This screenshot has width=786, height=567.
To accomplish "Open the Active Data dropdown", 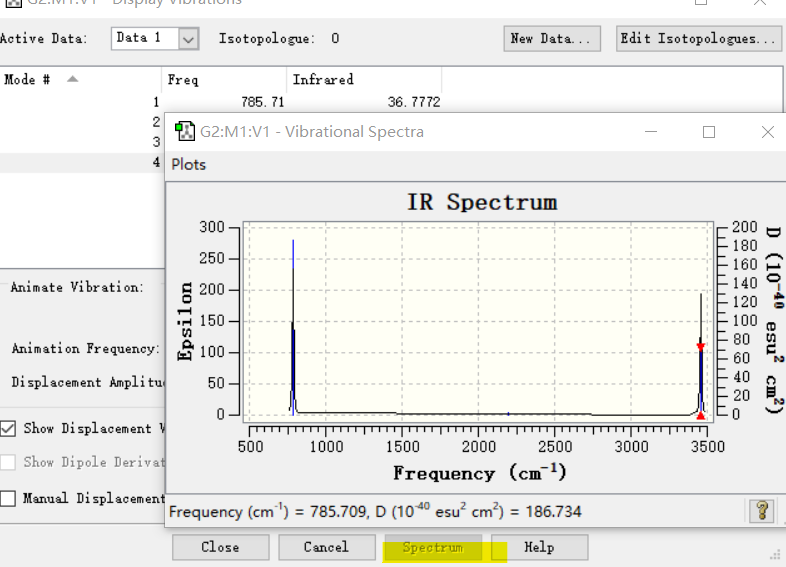I will (x=188, y=39).
